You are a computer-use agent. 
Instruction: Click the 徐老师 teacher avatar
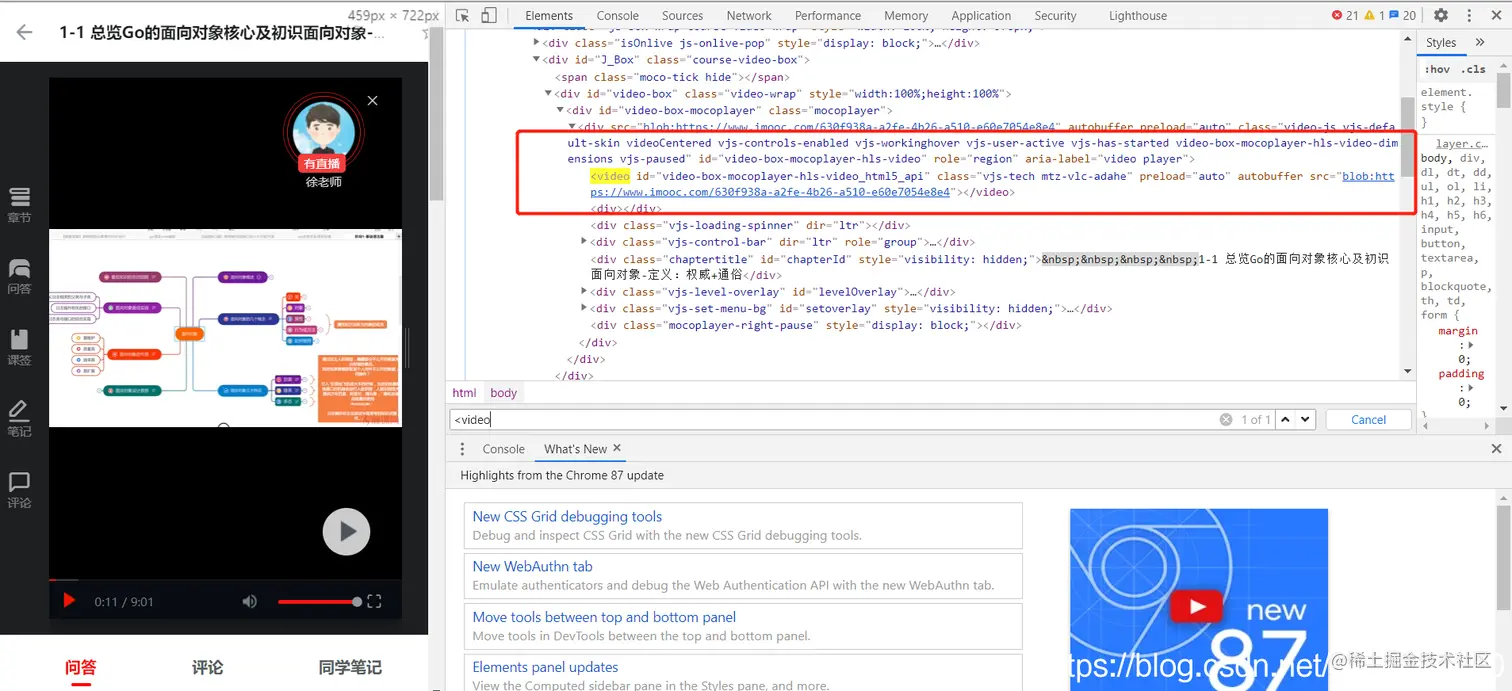(x=322, y=130)
